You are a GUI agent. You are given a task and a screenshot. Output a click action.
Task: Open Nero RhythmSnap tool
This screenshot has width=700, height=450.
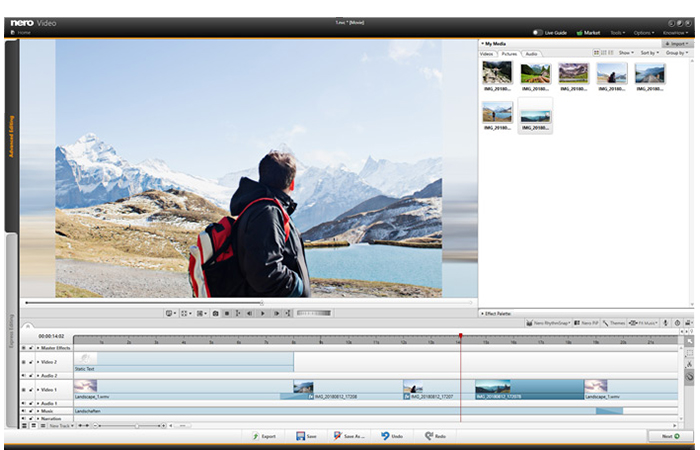(x=547, y=323)
